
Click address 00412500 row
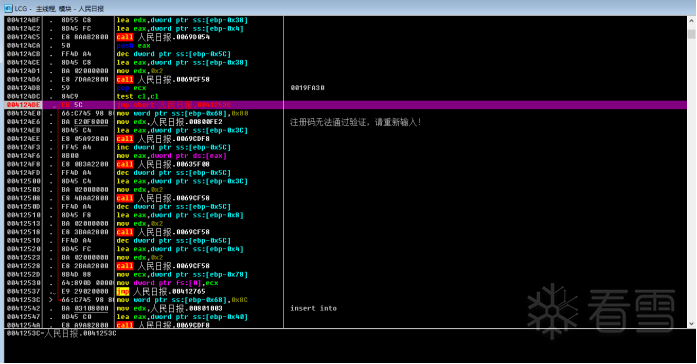point(23,181)
